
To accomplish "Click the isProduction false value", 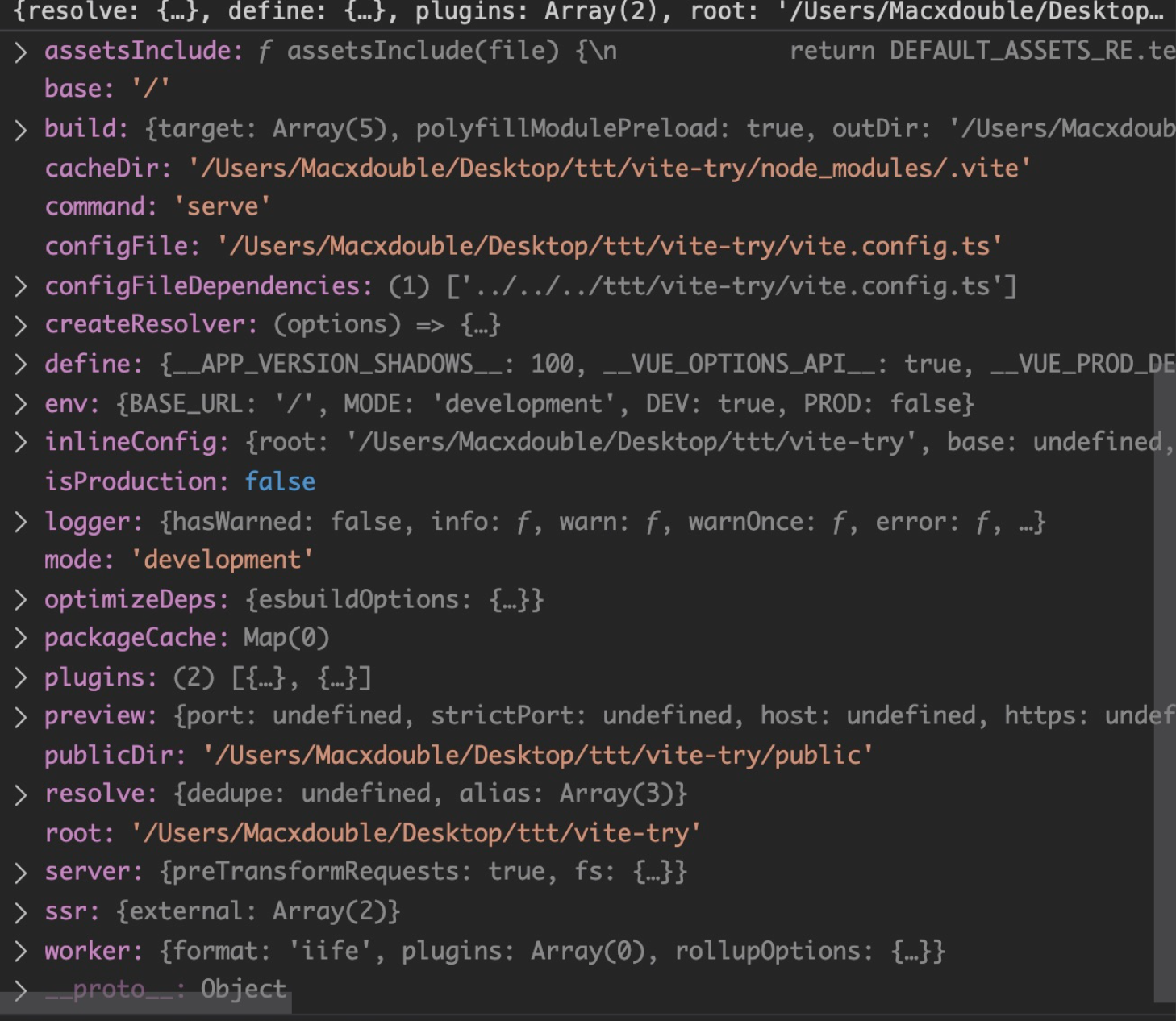I will (x=280, y=481).
